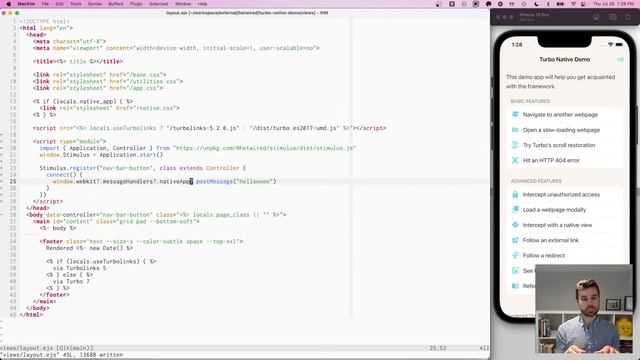Click the '/native.css' stylesheet link line
The width and height of the screenshot is (640, 360).
[109, 108]
